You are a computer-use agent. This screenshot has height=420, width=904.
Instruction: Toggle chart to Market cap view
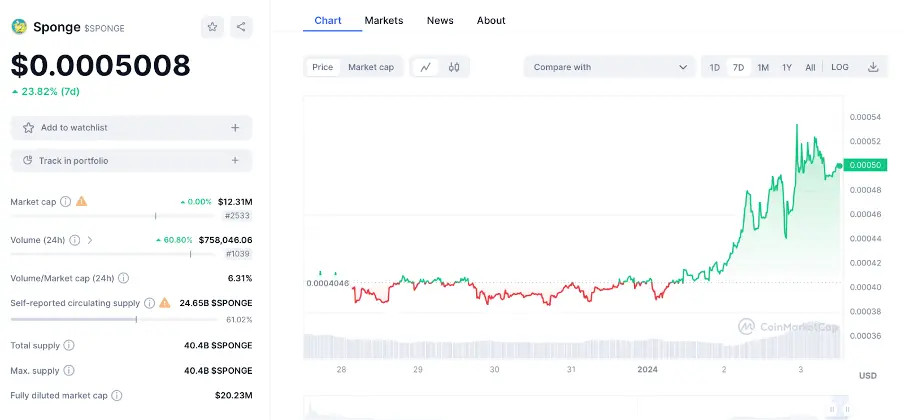point(370,67)
